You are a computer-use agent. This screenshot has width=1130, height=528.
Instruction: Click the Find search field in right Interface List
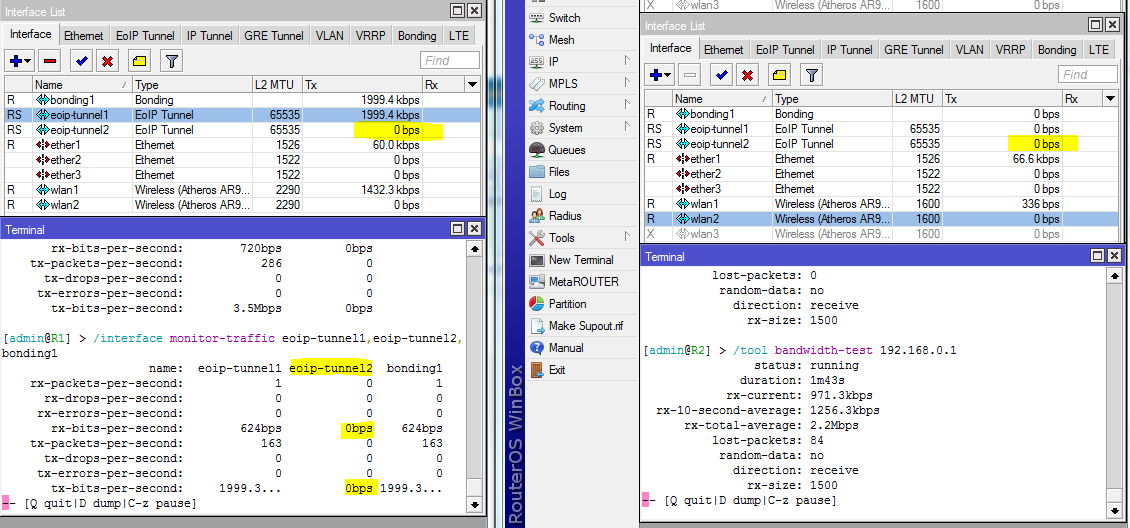(1087, 75)
